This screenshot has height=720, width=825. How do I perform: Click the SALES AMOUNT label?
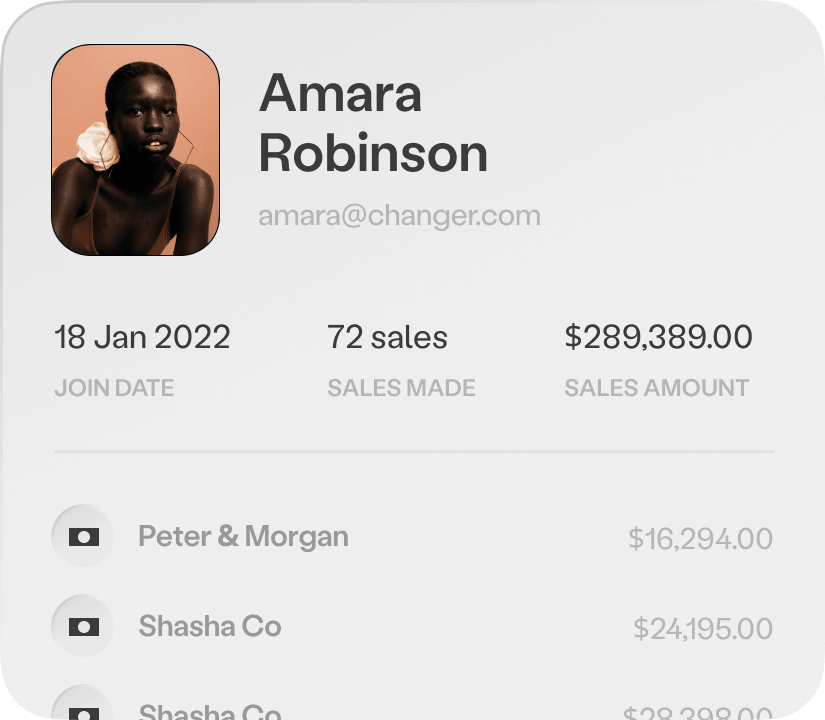(x=657, y=388)
